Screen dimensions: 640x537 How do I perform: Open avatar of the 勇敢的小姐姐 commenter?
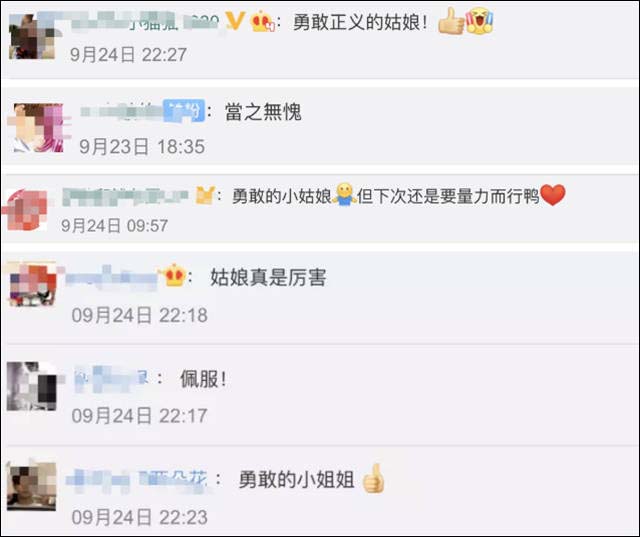[31, 486]
